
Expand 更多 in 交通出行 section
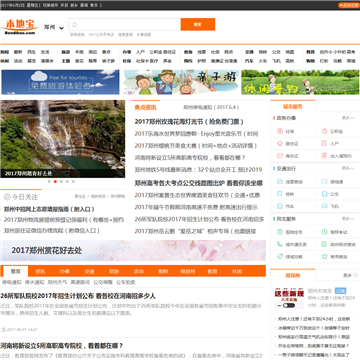[x=348, y=168]
